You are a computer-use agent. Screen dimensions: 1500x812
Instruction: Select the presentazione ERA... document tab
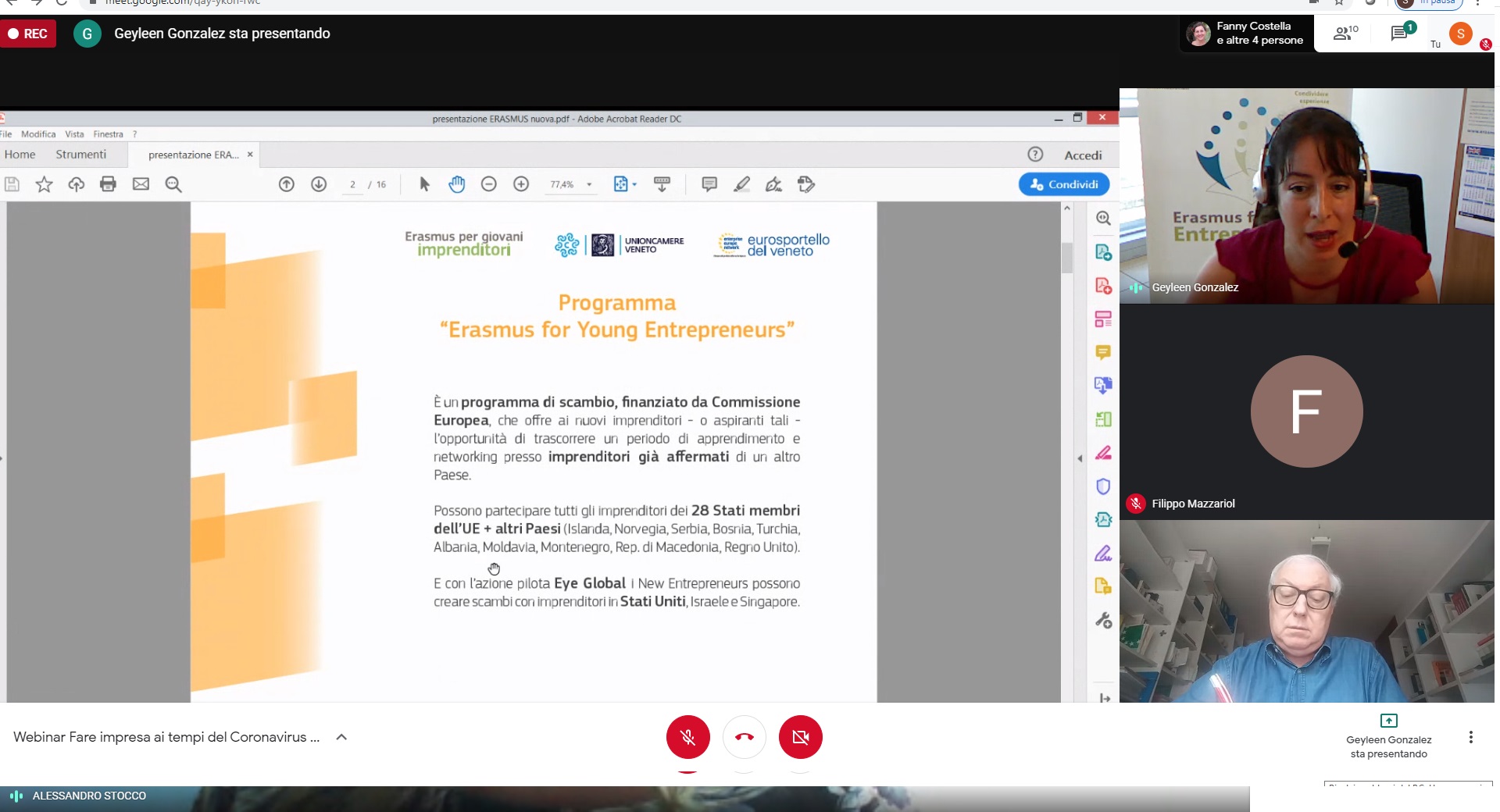click(x=193, y=155)
